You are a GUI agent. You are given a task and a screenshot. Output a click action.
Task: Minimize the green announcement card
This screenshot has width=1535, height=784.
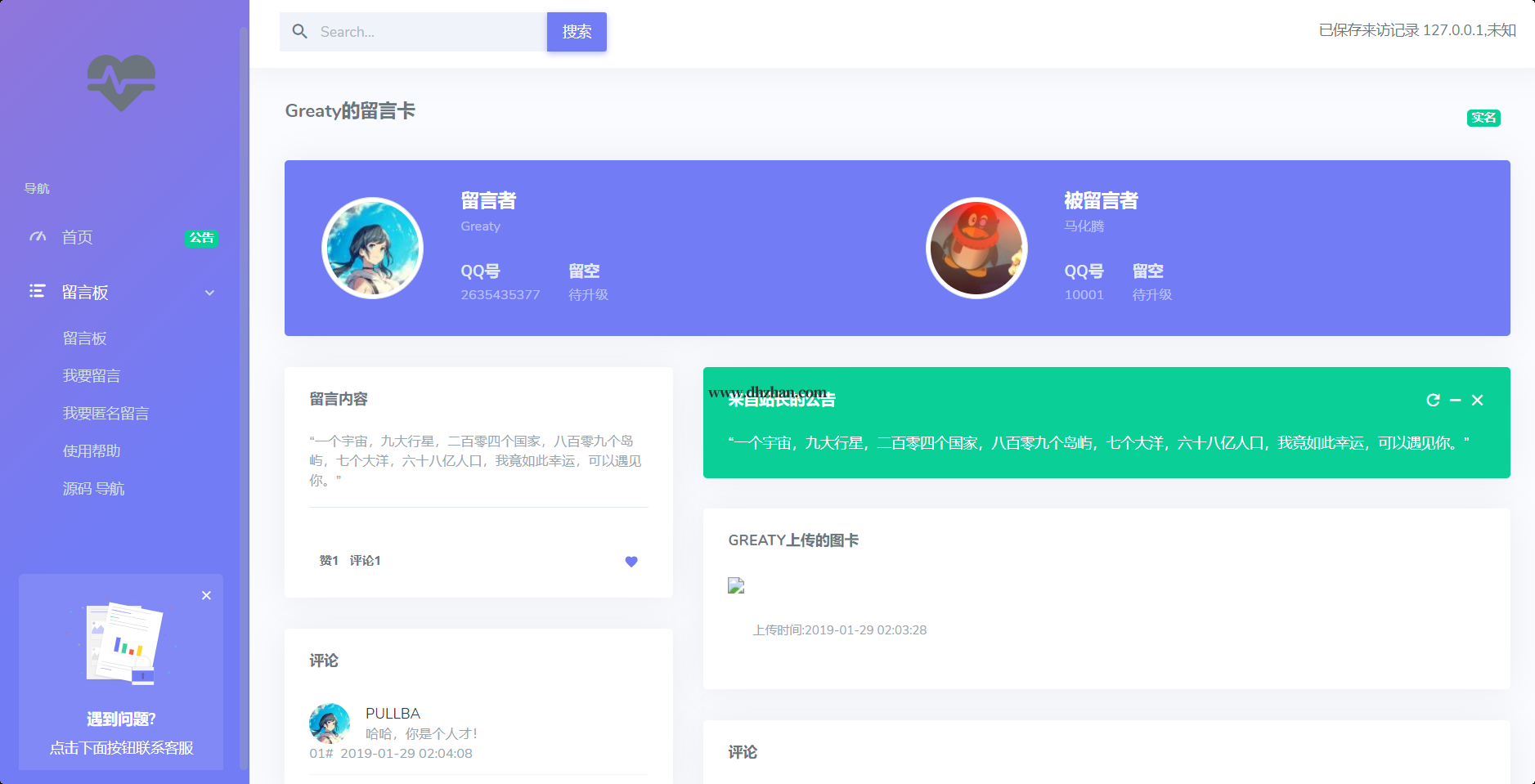(x=1455, y=400)
